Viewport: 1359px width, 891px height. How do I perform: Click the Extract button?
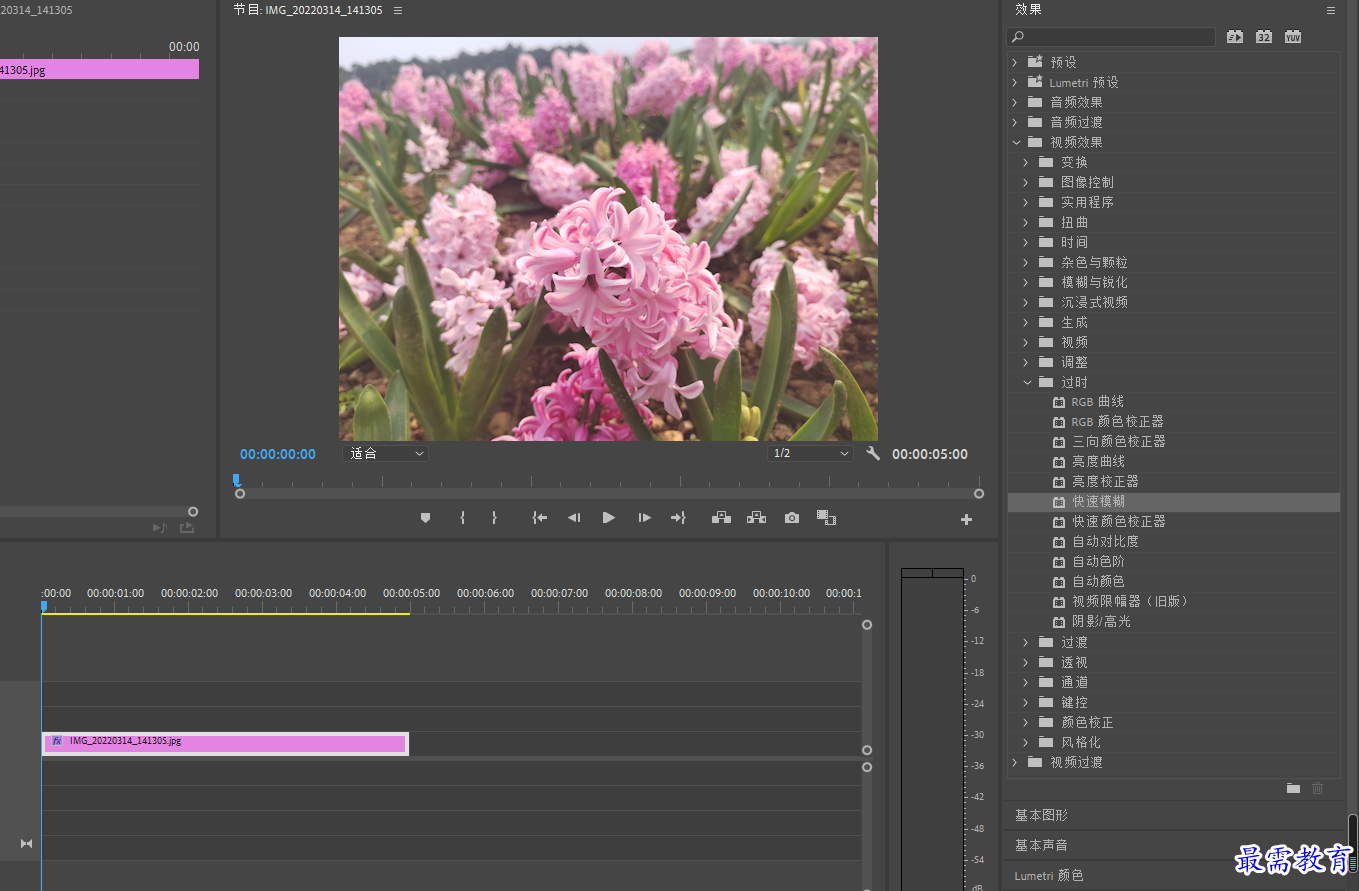[756, 518]
